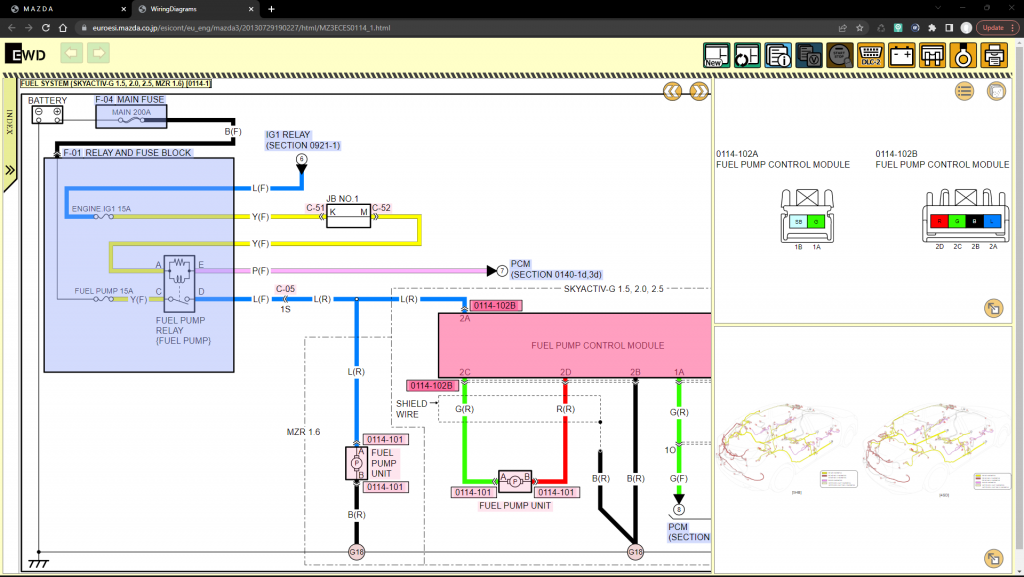Open a new diagram window
This screenshot has width=1024, height=577.
[x=717, y=55]
